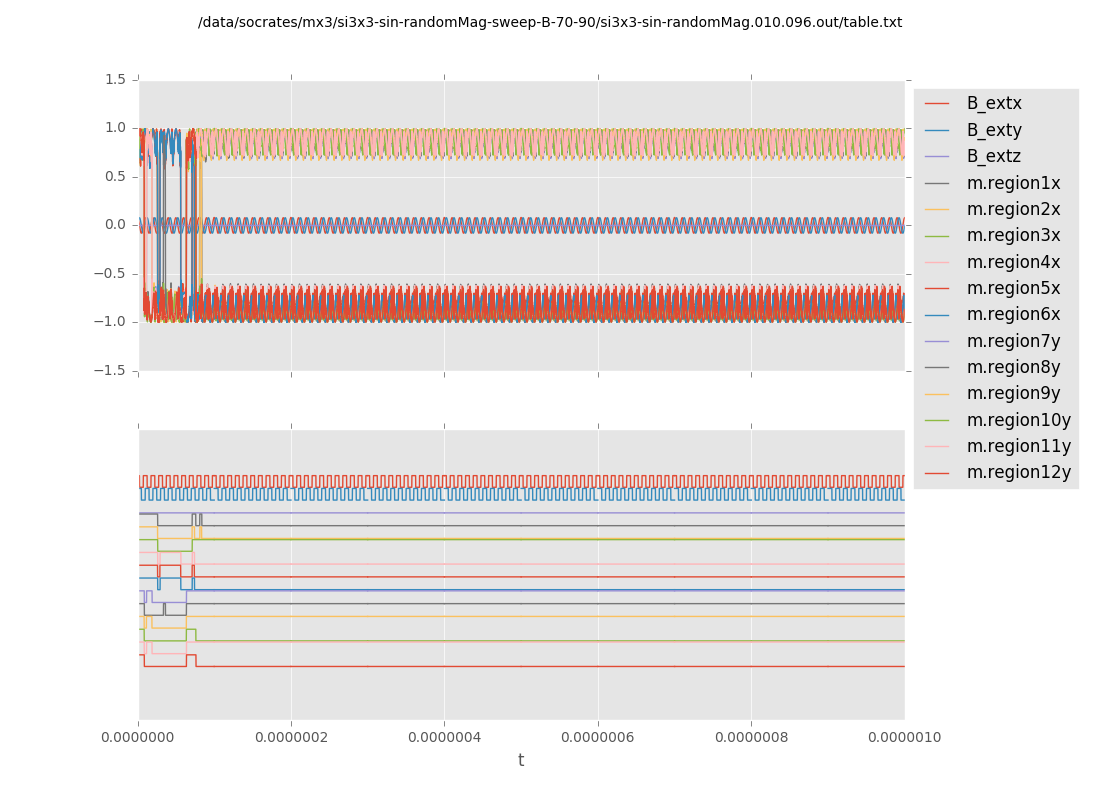Click the B_extx legend entry

click(x=993, y=104)
